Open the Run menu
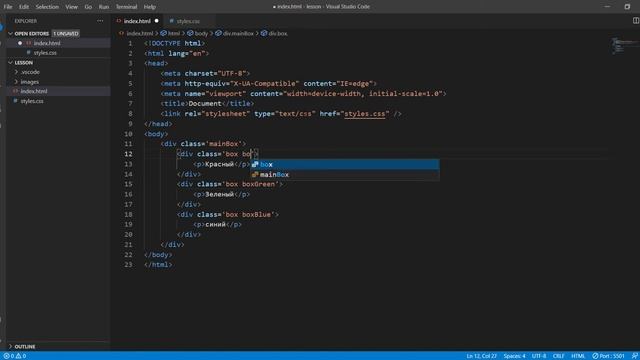Image resolution: width=640 pixels, height=360 pixels. (104, 7)
